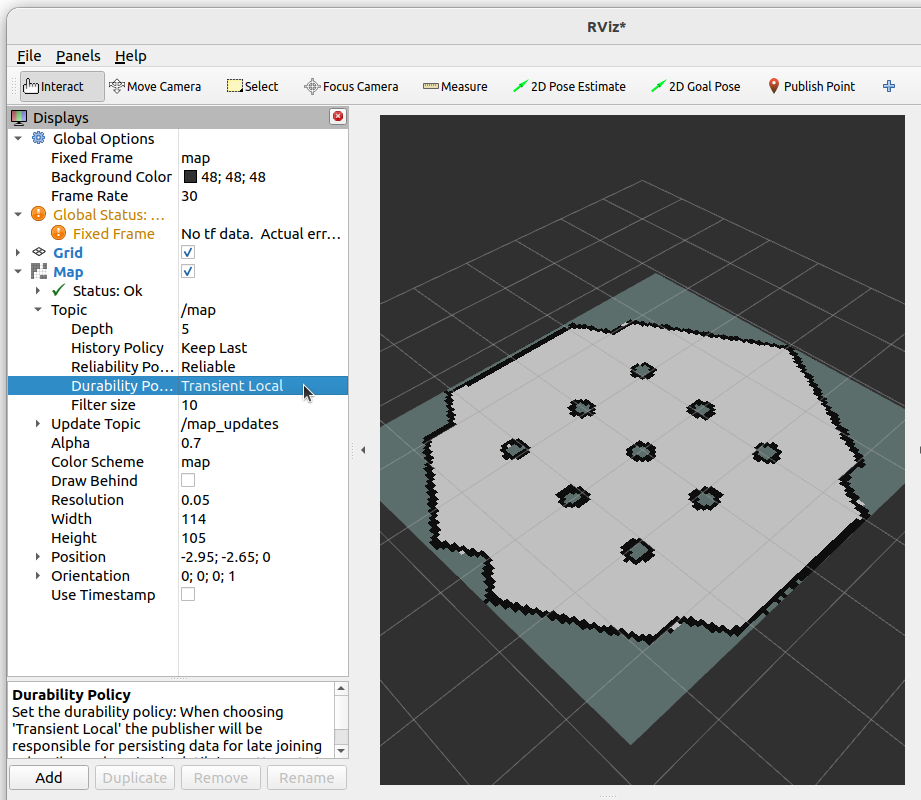921x800 pixels.
Task: Open the File menu
Action: point(29,56)
